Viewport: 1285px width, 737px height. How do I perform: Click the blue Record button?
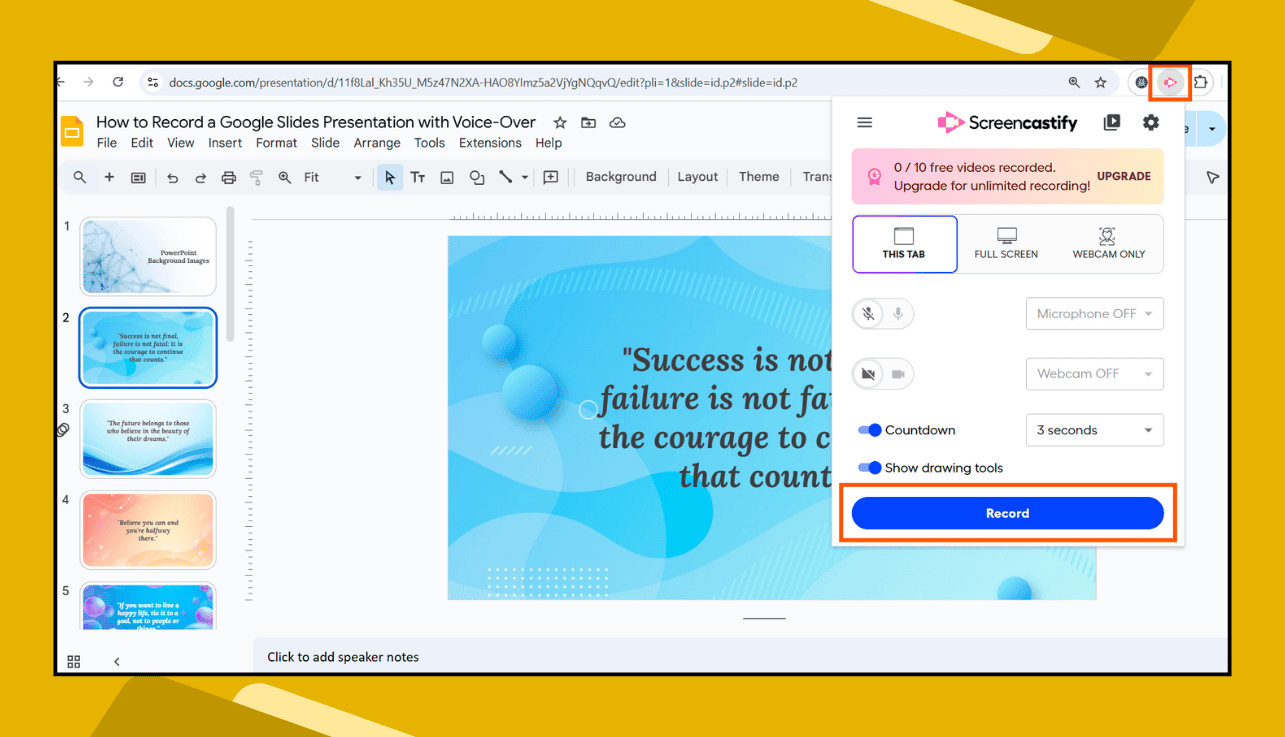tap(1007, 513)
